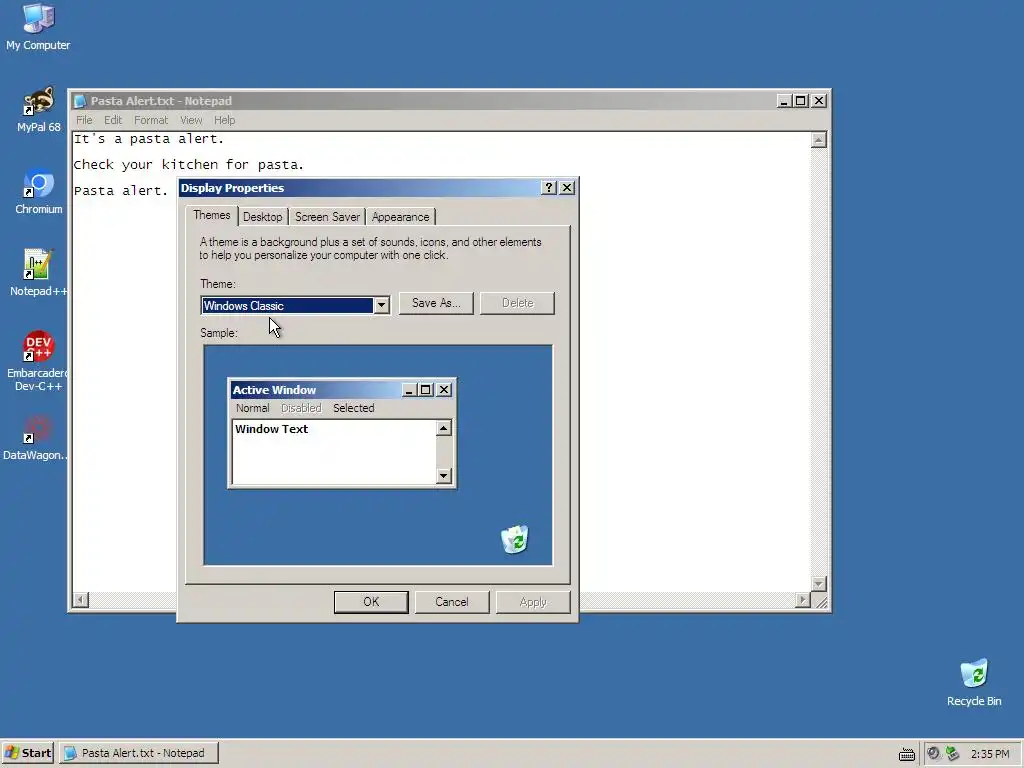Confirm Display Properties with OK

[x=371, y=601]
